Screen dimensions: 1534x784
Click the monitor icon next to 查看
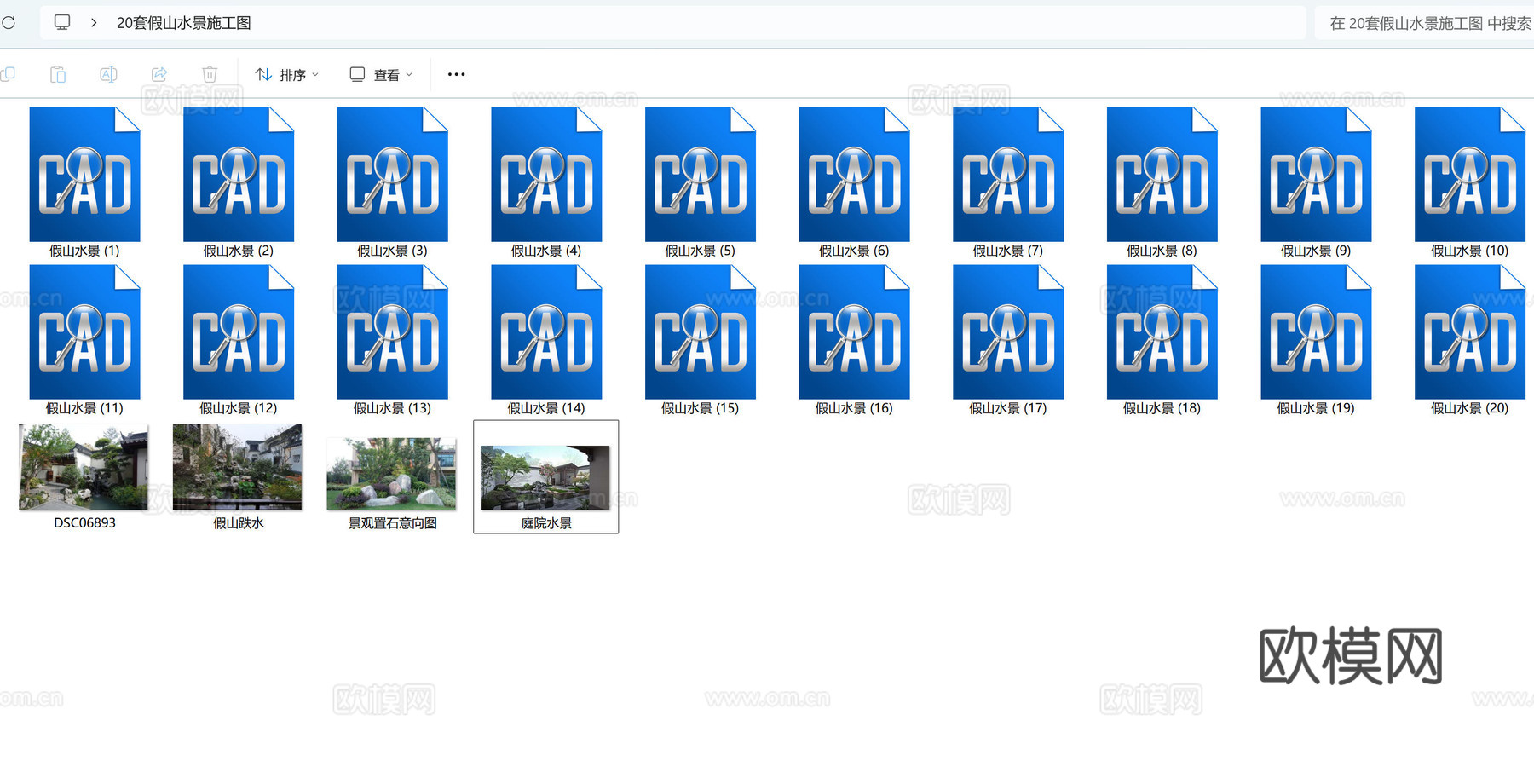pyautogui.click(x=356, y=74)
